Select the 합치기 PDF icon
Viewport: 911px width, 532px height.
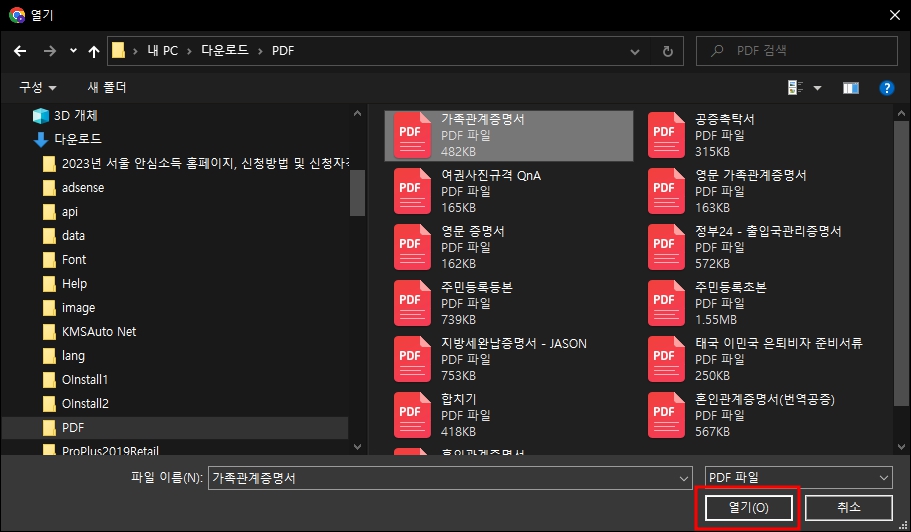(x=412, y=415)
